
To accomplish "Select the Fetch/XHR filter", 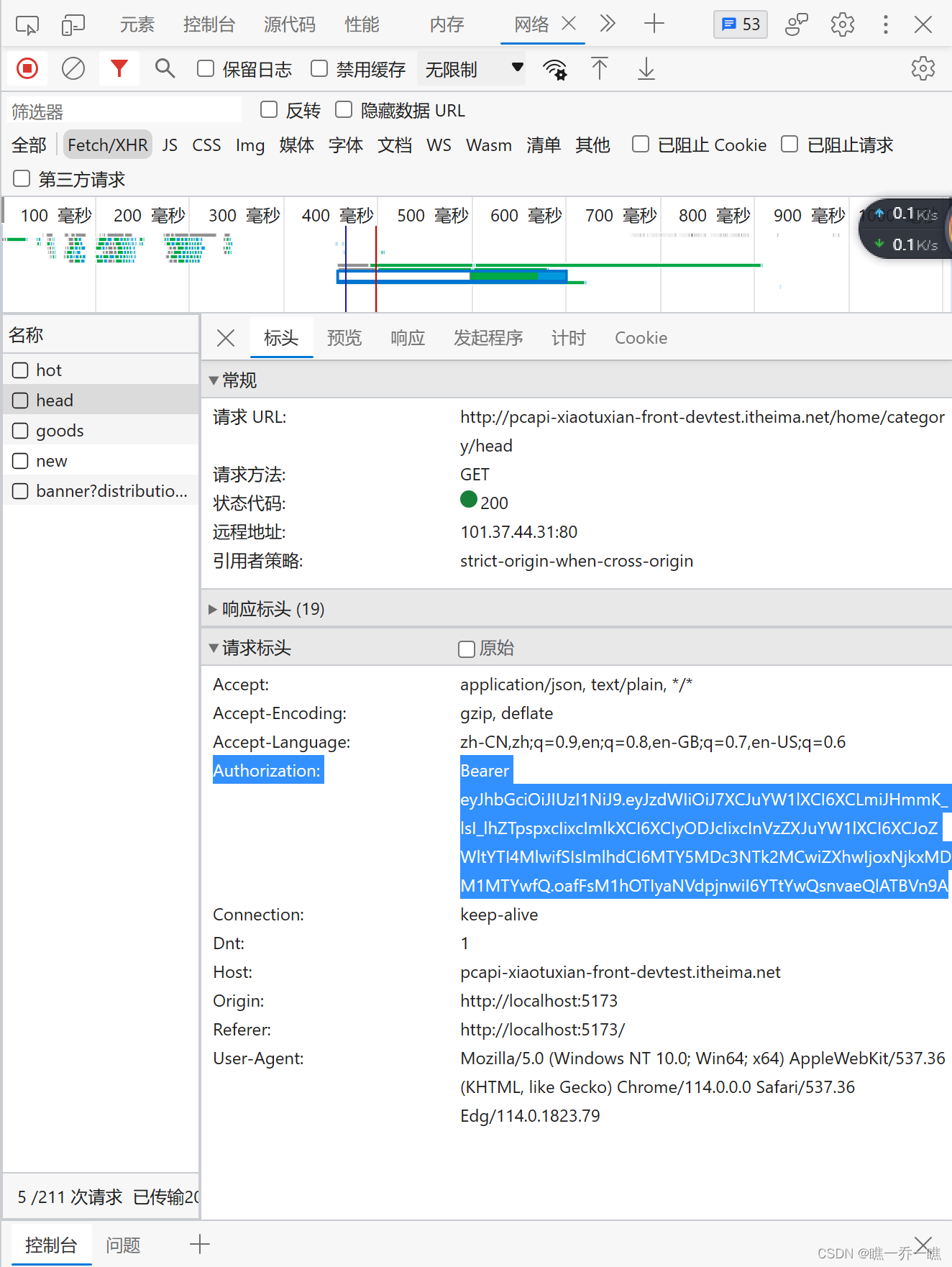I will point(108,145).
